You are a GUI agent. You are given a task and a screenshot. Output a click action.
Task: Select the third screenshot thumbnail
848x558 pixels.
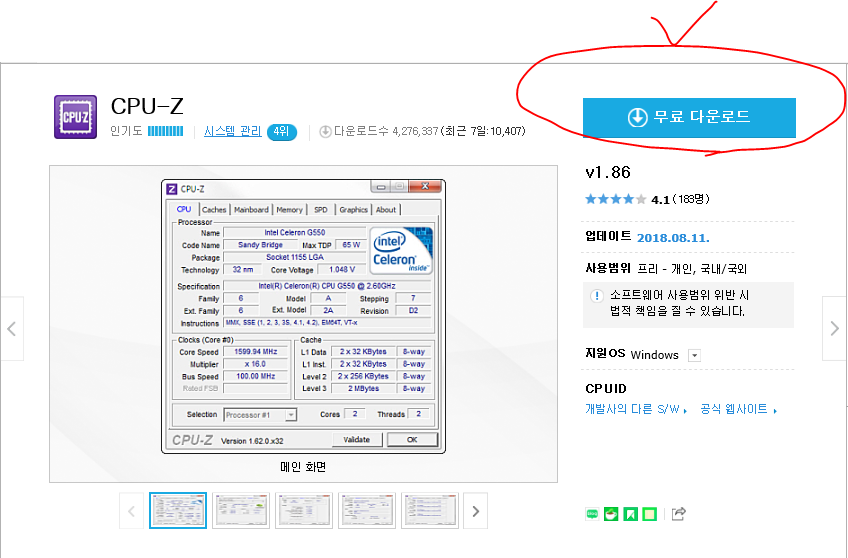(x=304, y=510)
